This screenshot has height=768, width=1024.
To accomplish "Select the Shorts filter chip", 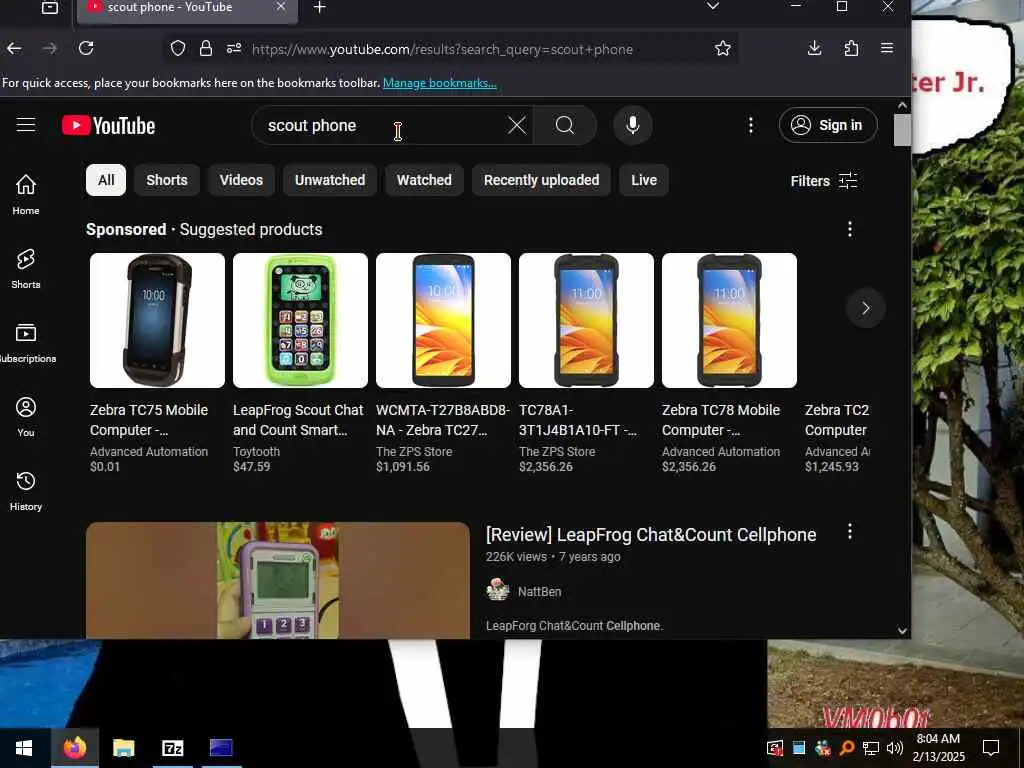I will click(x=167, y=180).
